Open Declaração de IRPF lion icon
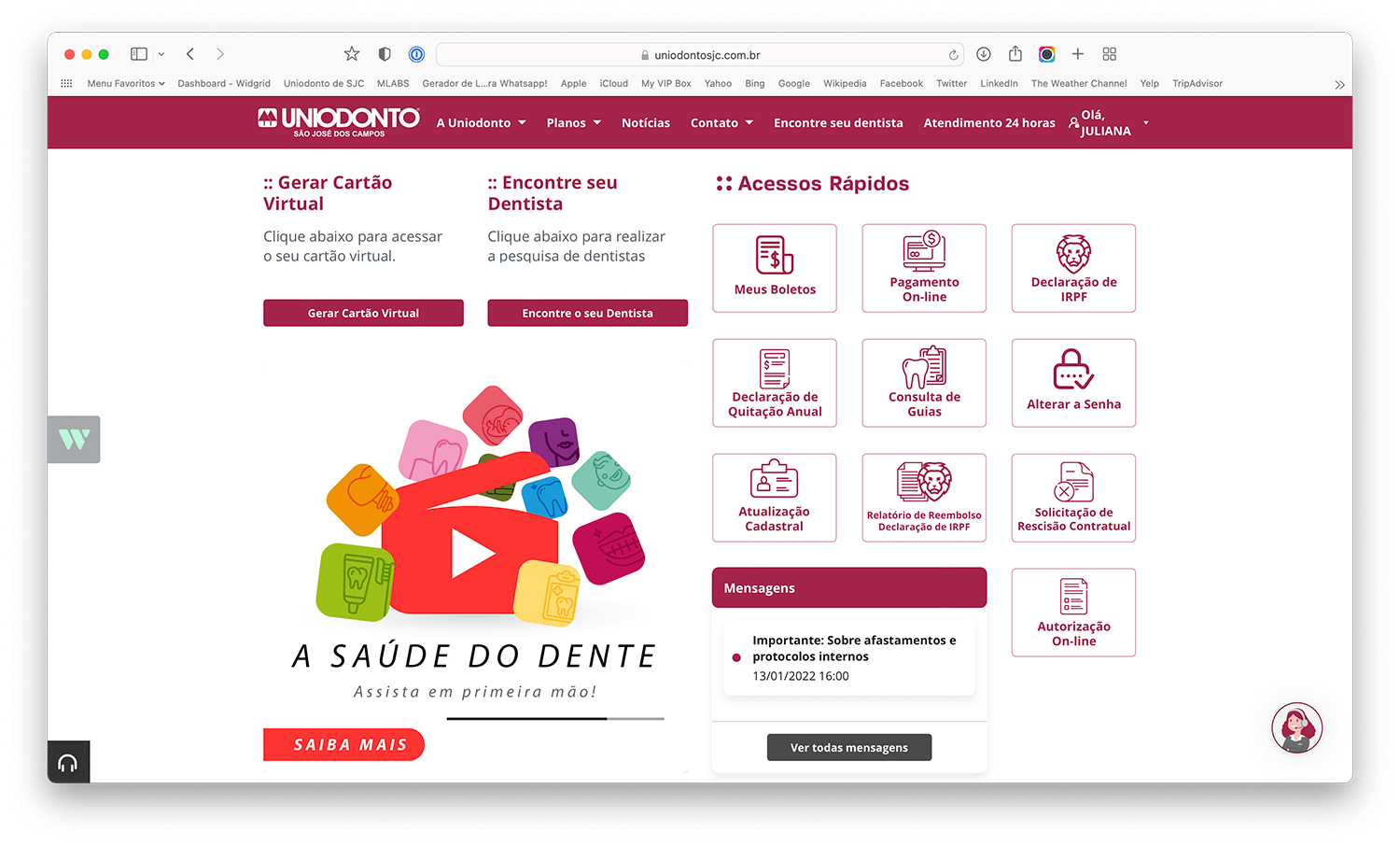Screen dimensions: 1400x846 [x=1073, y=253]
